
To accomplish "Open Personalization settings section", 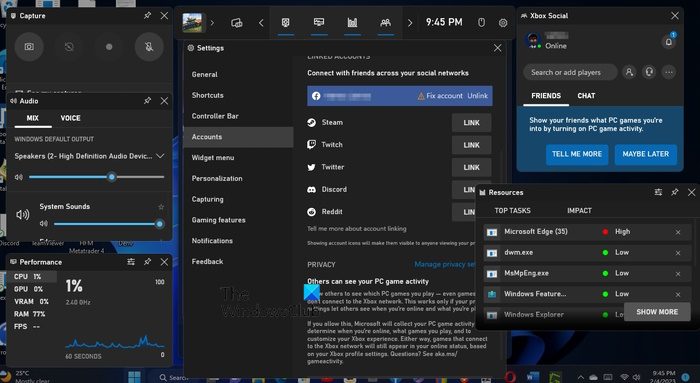I will coord(238,178).
